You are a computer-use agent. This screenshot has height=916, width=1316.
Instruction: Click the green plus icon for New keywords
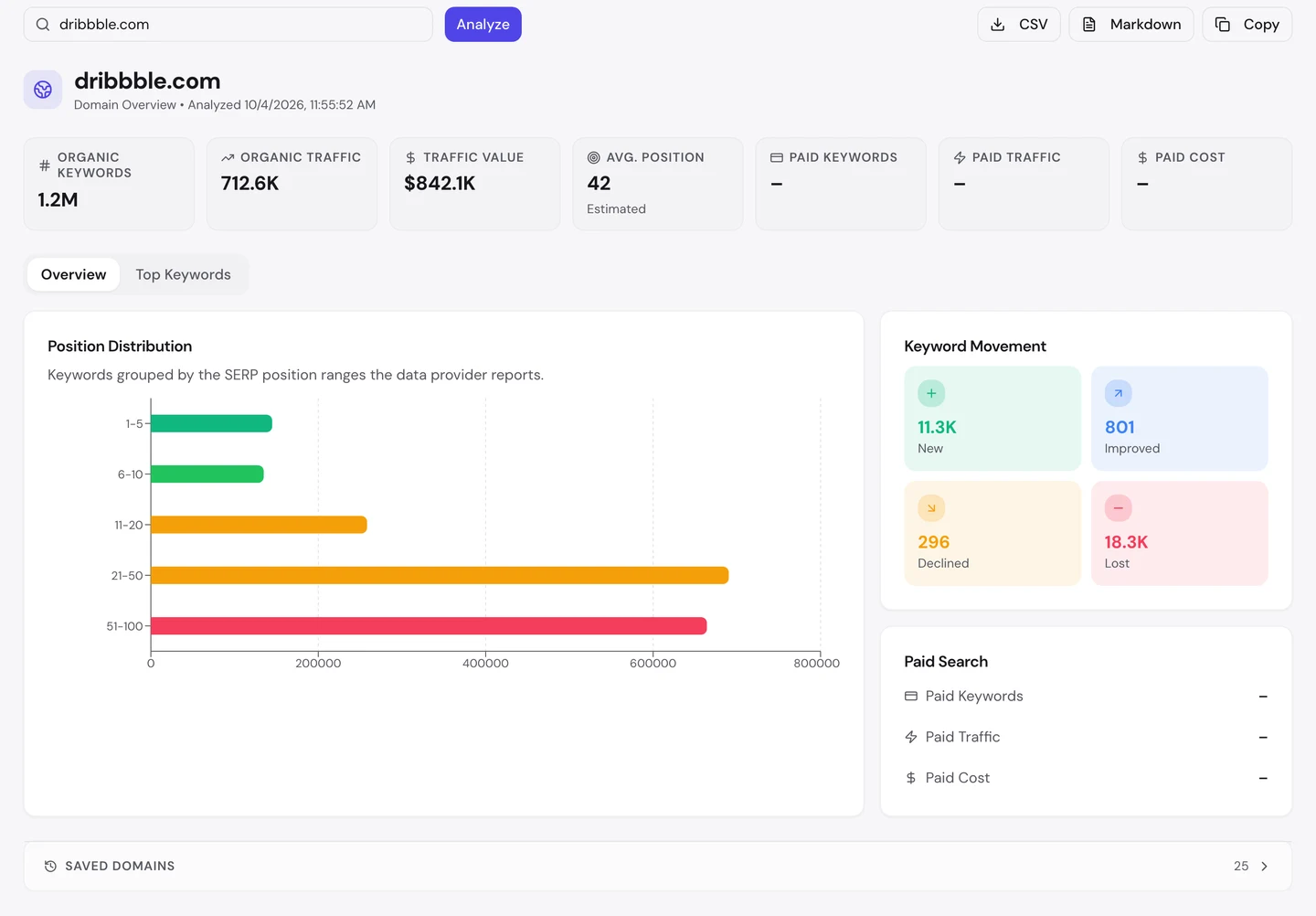pos(931,393)
